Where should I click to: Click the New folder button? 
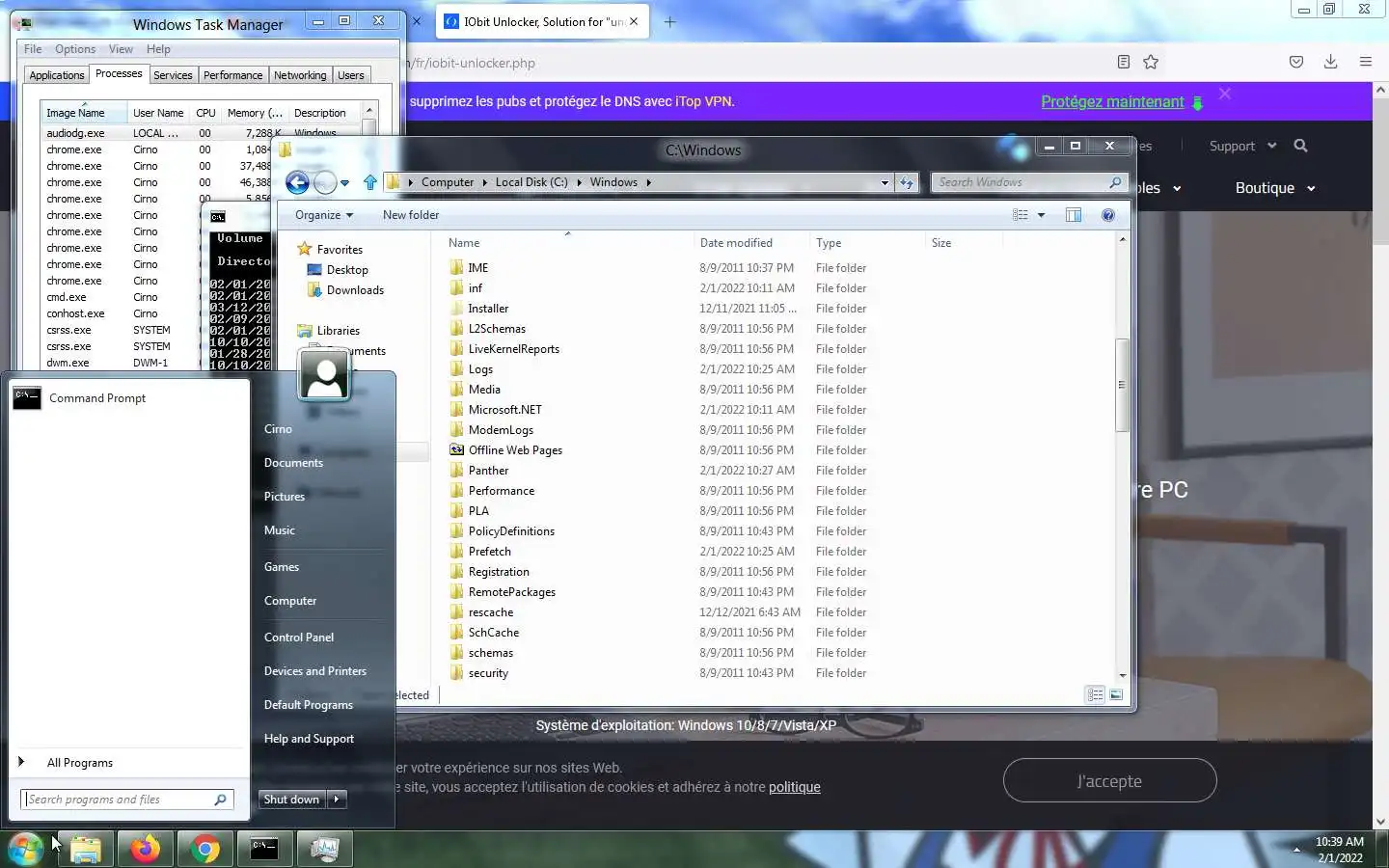(411, 215)
